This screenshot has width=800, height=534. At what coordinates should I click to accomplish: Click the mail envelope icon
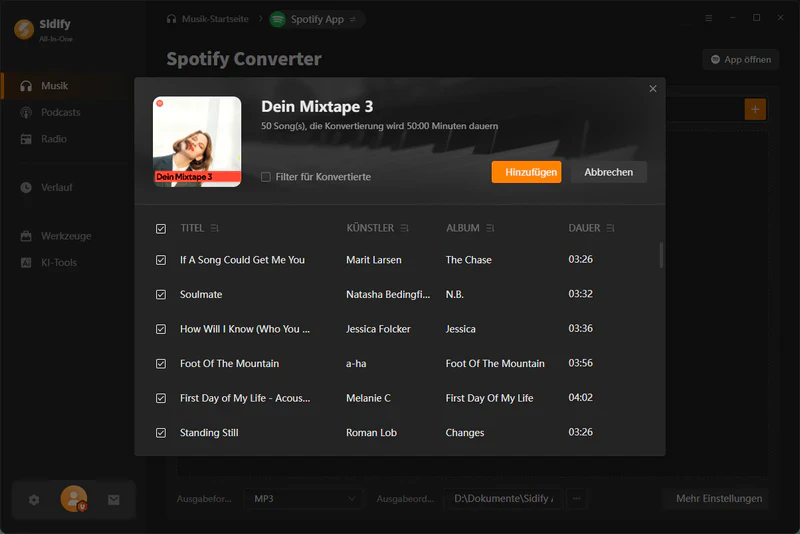point(114,500)
